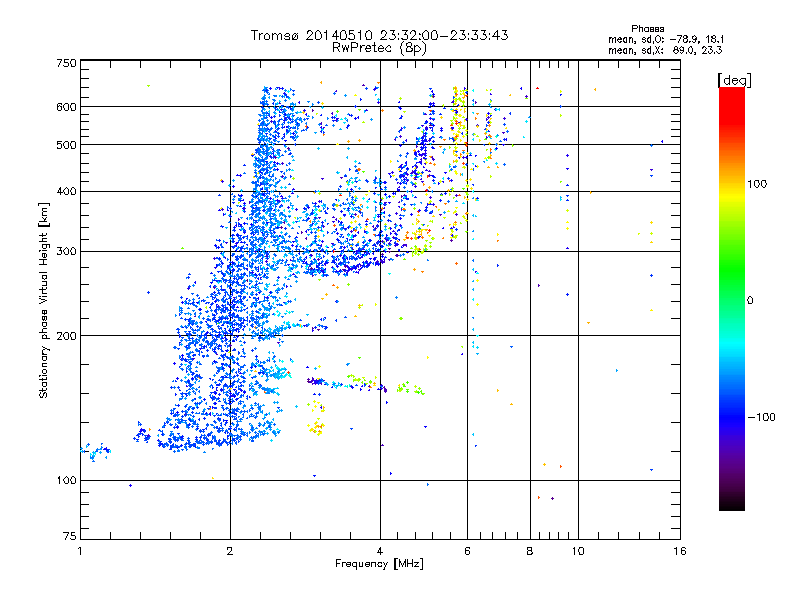Click the x-axis tick label '16'
Image resolution: width=800 pixels, height=600 pixels.
tap(680, 551)
